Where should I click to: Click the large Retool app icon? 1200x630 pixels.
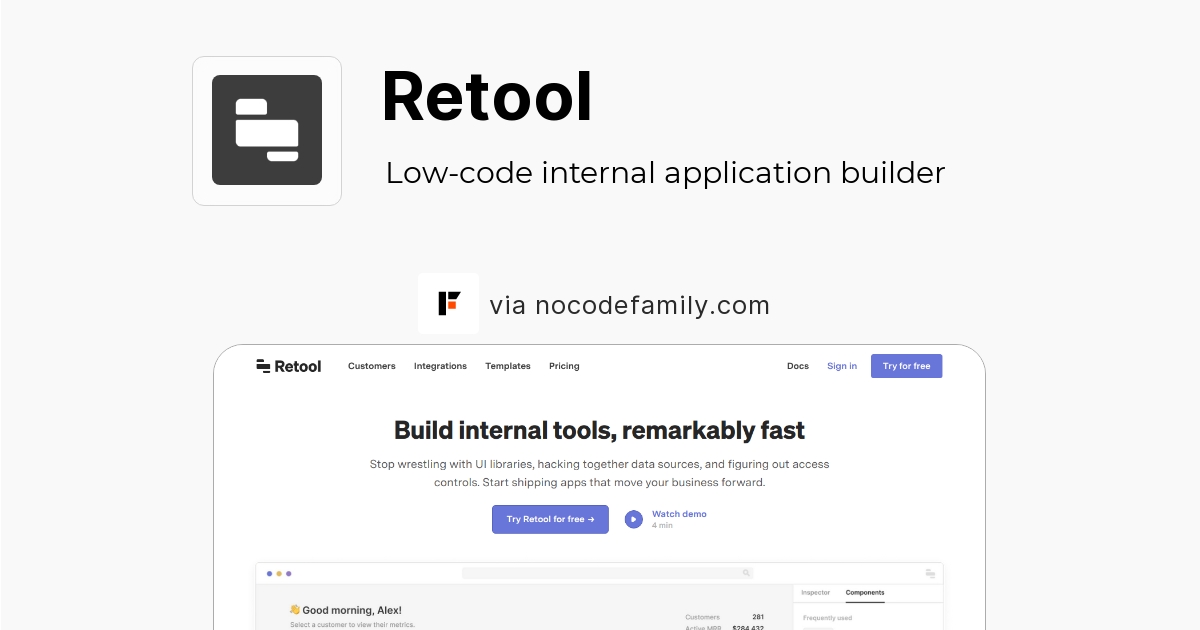[x=266, y=130]
